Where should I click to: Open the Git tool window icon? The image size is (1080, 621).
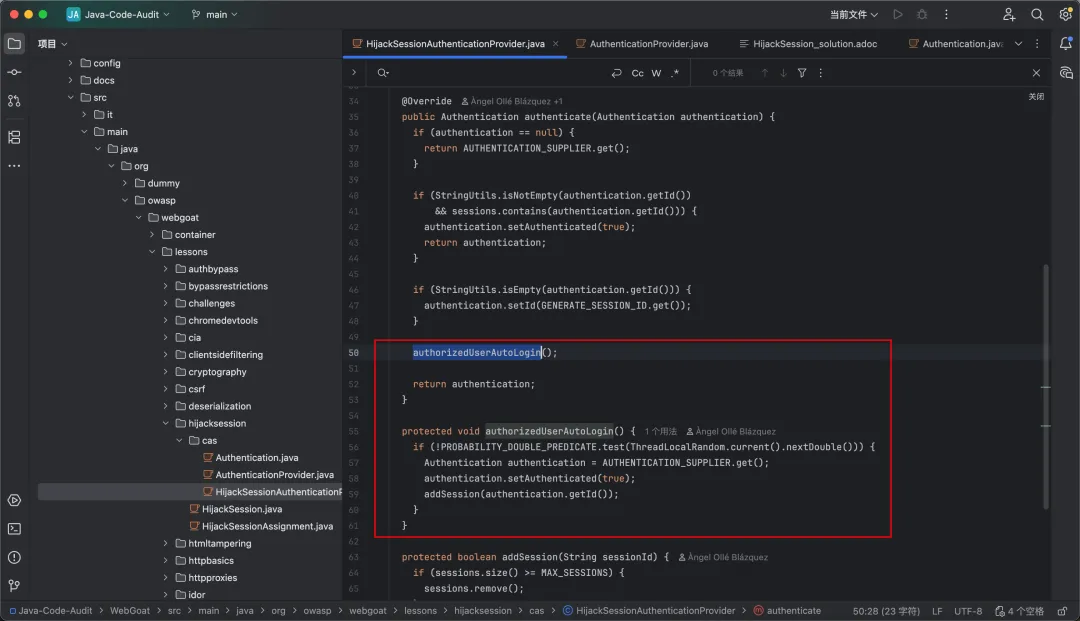click(14, 585)
